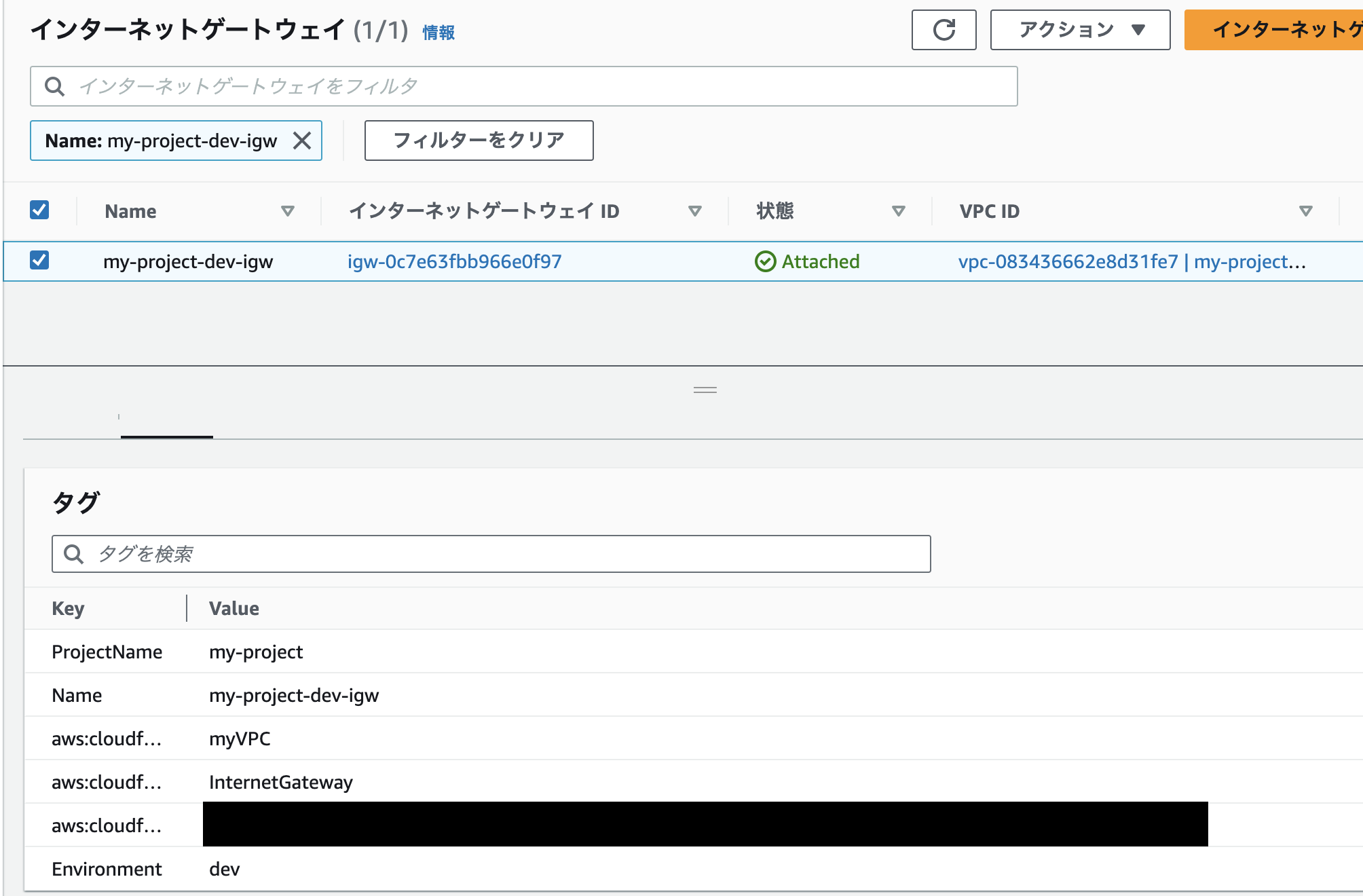1363x896 pixels.
Task: Click the search magnifier in the gateway filter field
Action: (54, 86)
